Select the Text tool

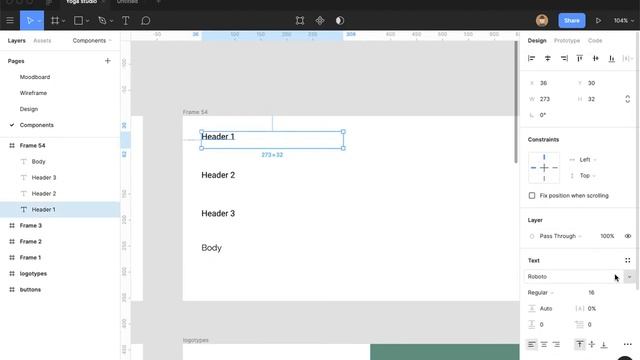126,20
